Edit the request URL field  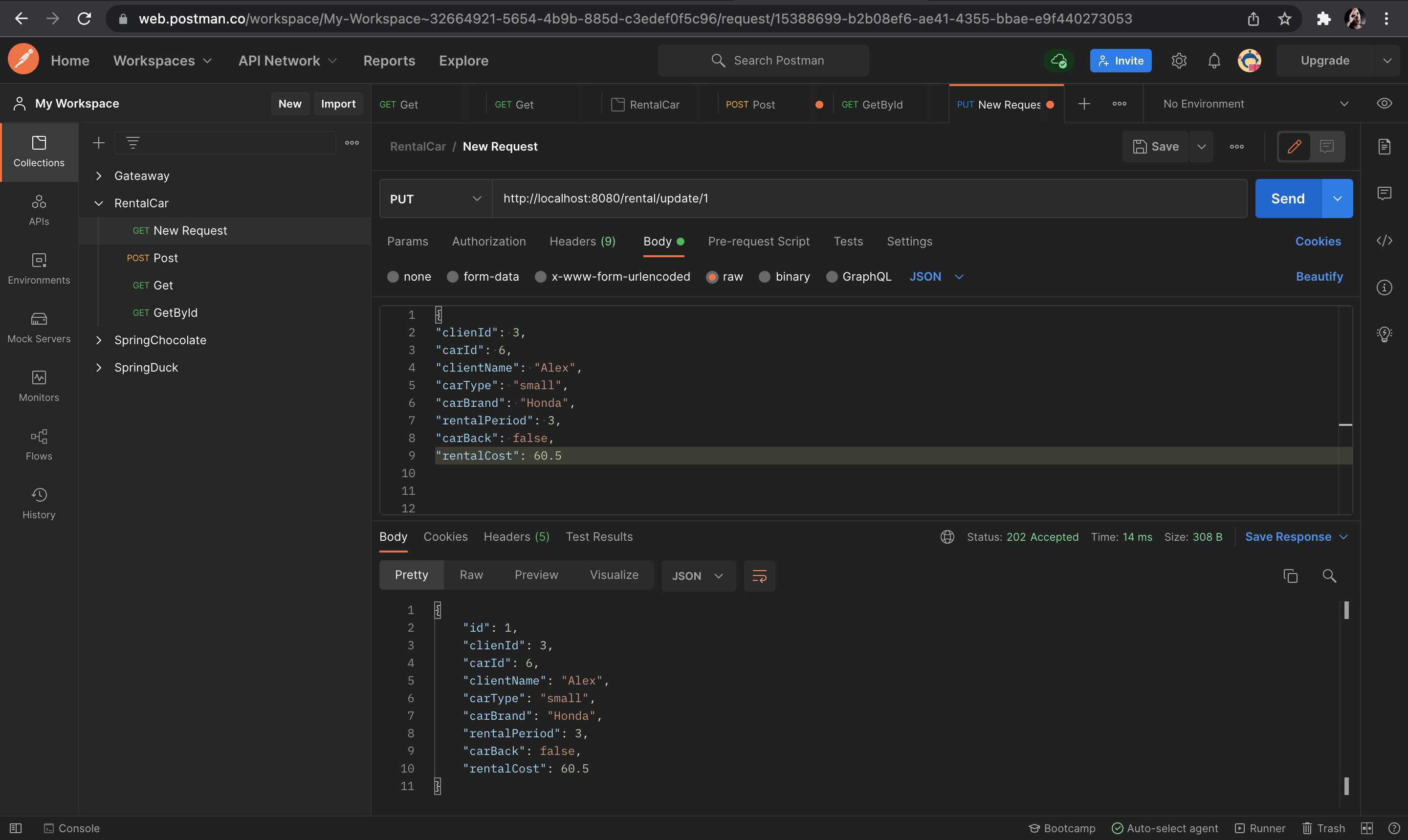869,199
